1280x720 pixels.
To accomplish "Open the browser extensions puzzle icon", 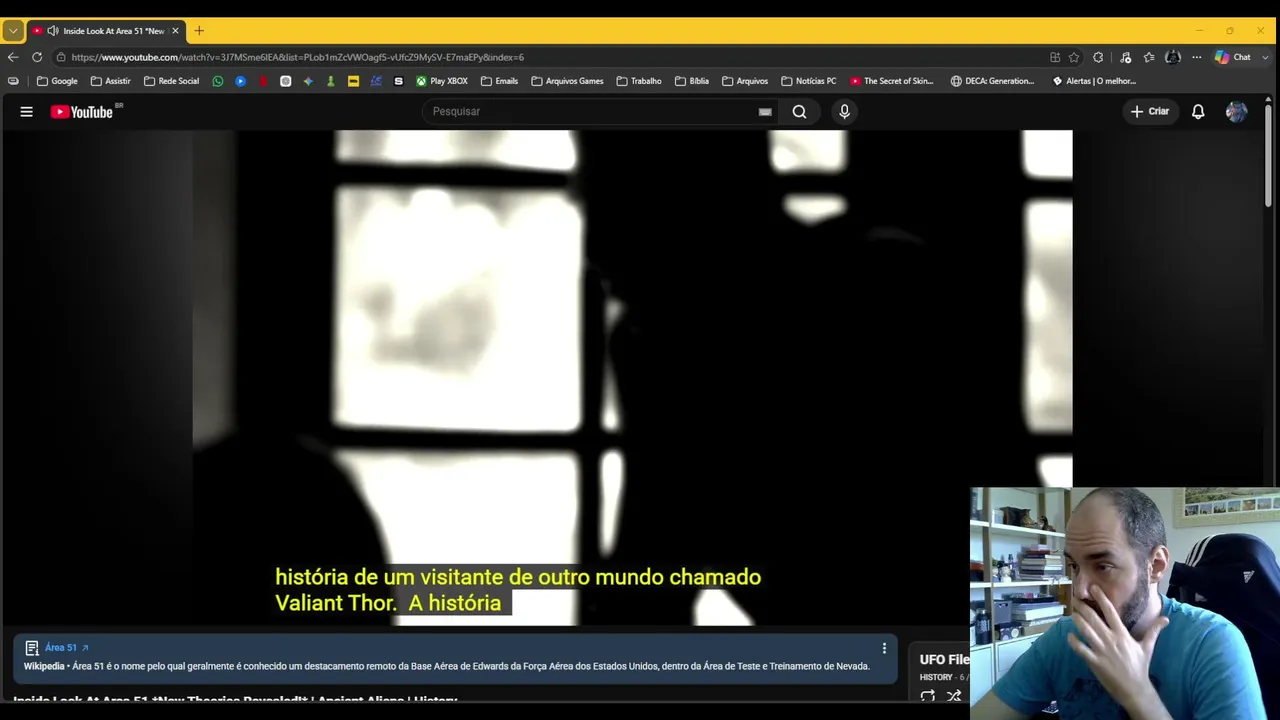I will pyautogui.click(x=1098, y=57).
